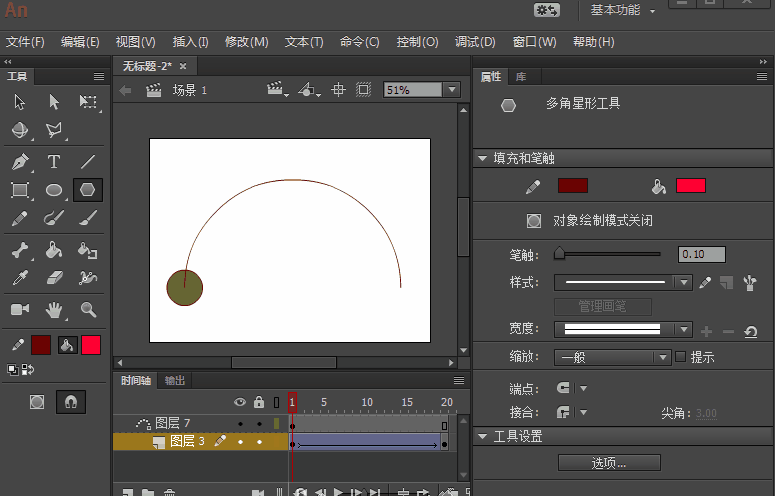
Task: Collapse the 填充和笔触 section
Action: [483, 158]
